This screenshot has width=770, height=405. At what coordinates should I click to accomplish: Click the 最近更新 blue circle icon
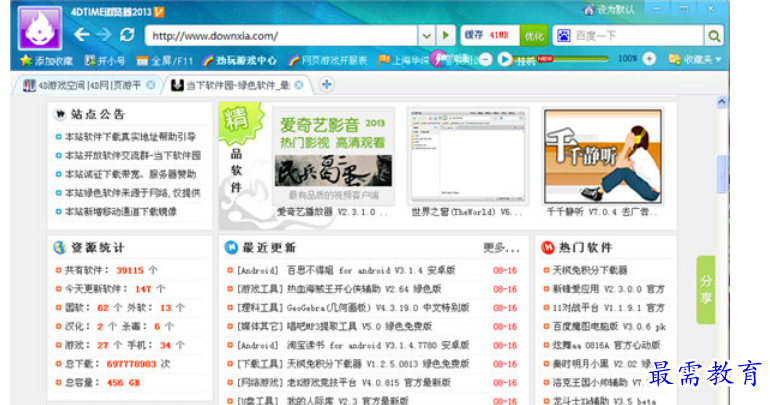(x=231, y=247)
